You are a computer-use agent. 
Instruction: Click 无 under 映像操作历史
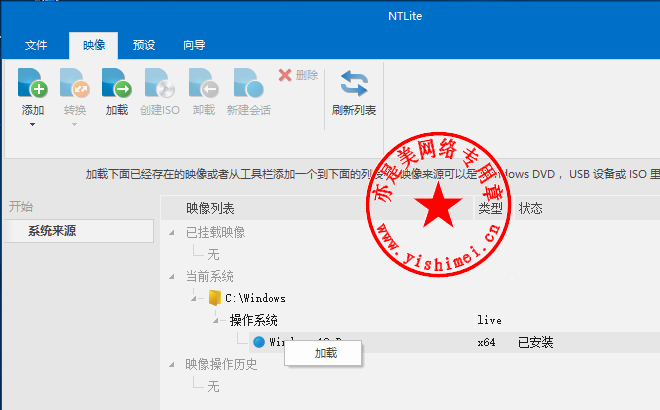coord(213,386)
